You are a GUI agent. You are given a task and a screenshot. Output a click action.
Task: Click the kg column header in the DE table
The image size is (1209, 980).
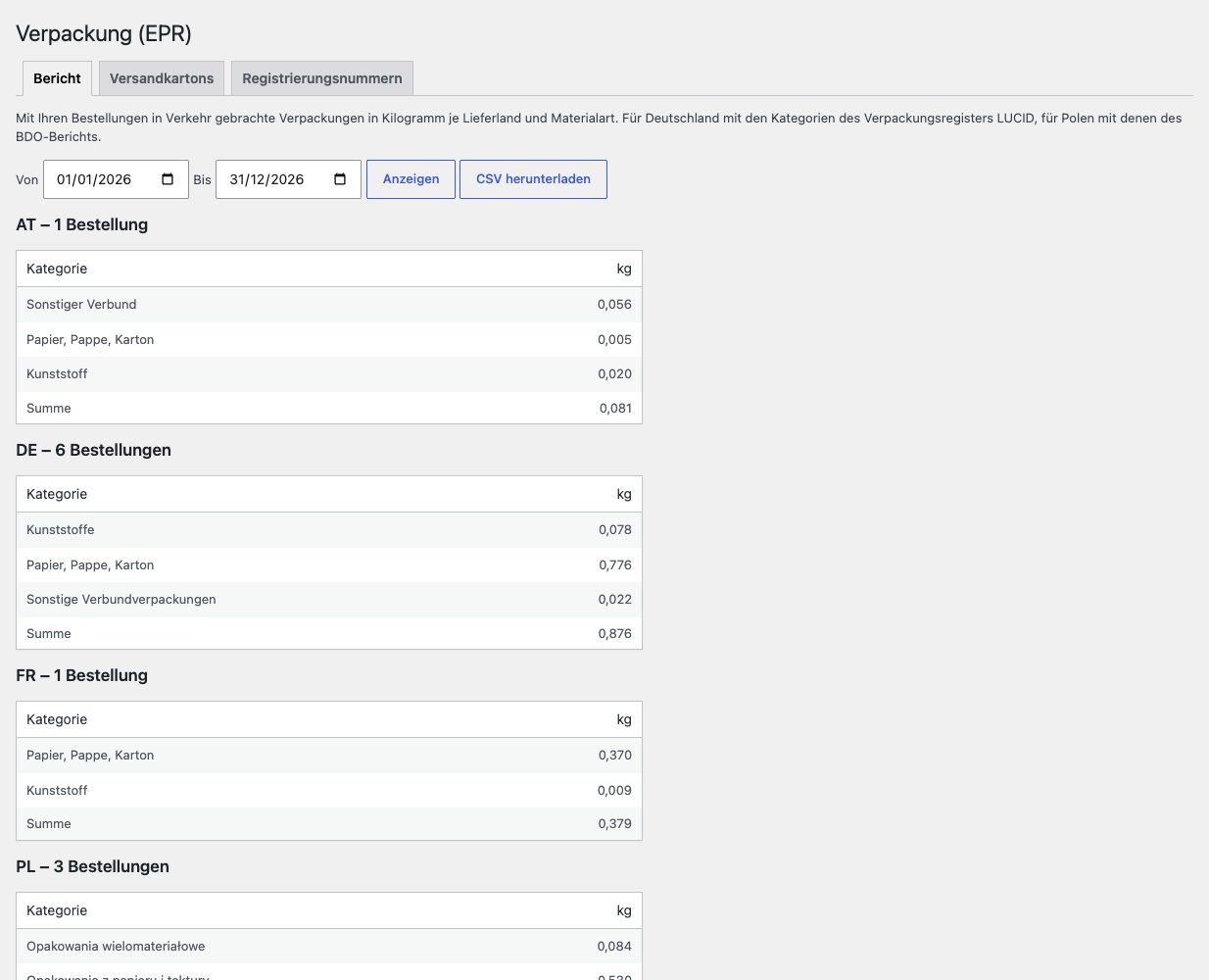(624, 494)
